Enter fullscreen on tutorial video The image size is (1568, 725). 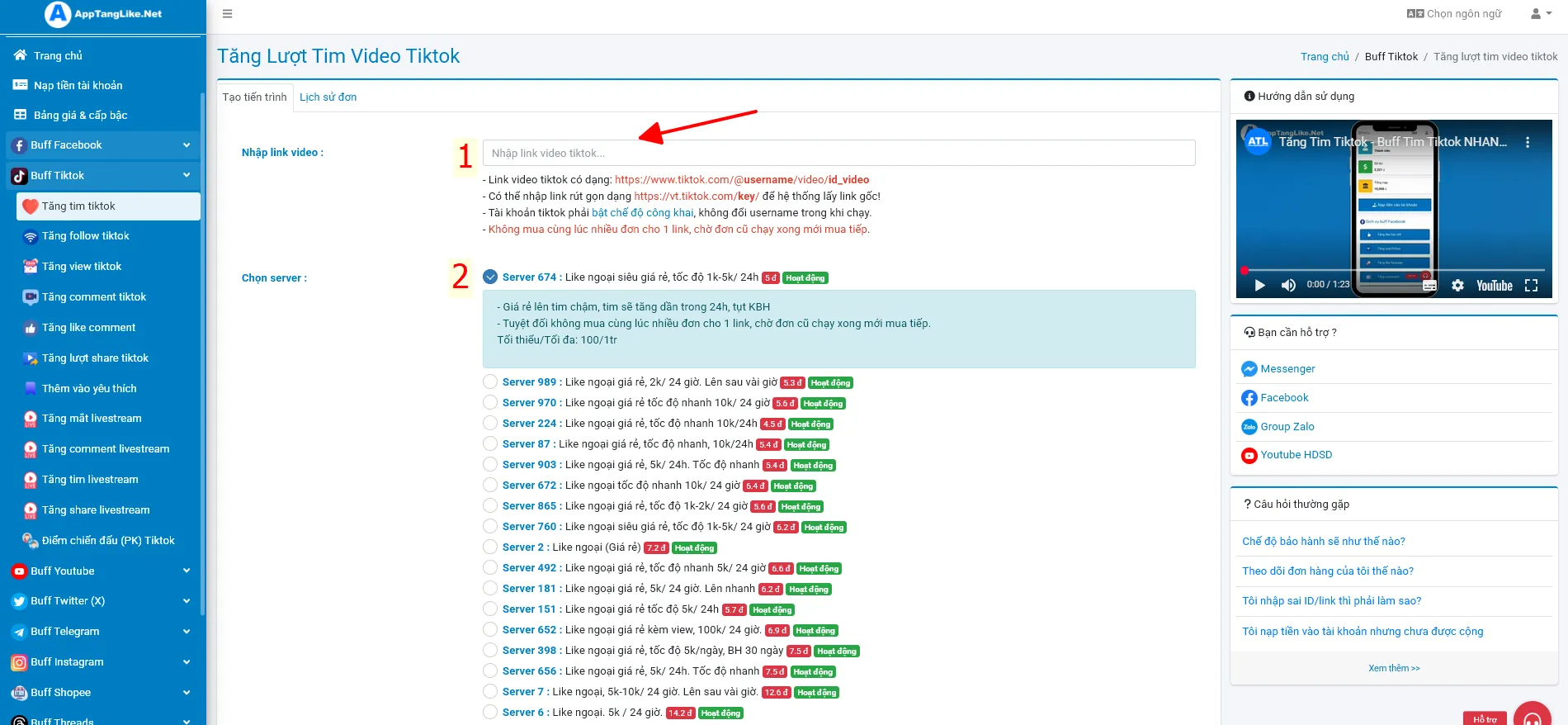[1531, 286]
